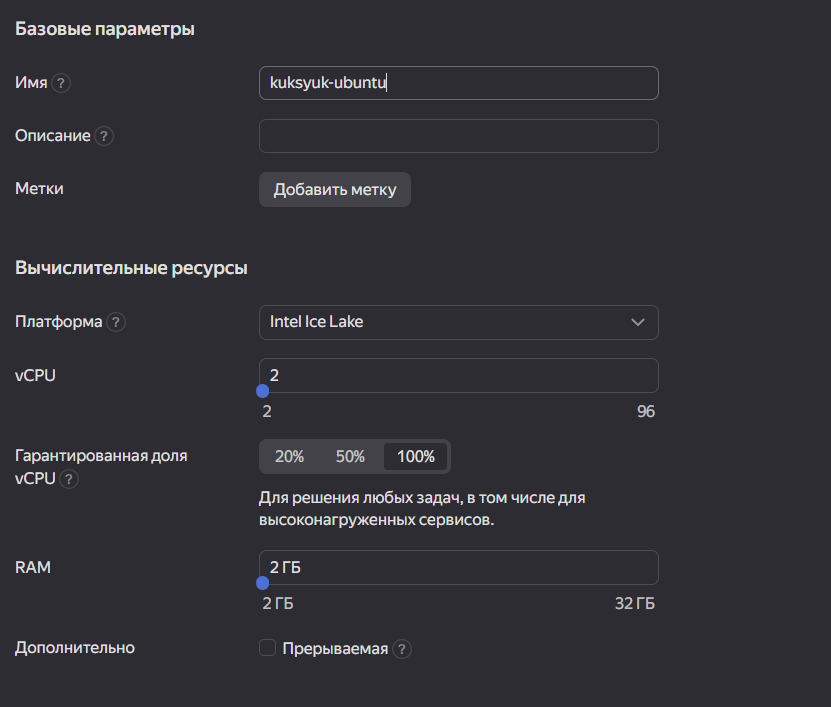
Task: Select 50% guaranteed vCPU share
Action: pos(350,456)
